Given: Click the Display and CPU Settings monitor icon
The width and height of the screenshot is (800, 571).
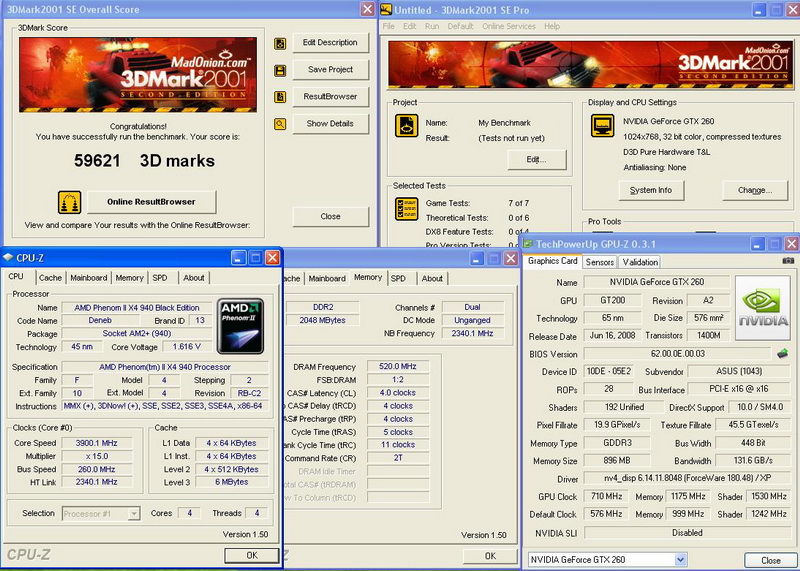Looking at the screenshot, I should [x=602, y=125].
